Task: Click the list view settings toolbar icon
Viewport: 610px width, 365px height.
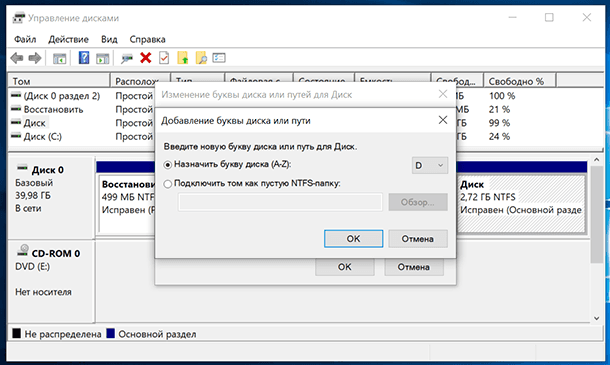Action: point(219,58)
